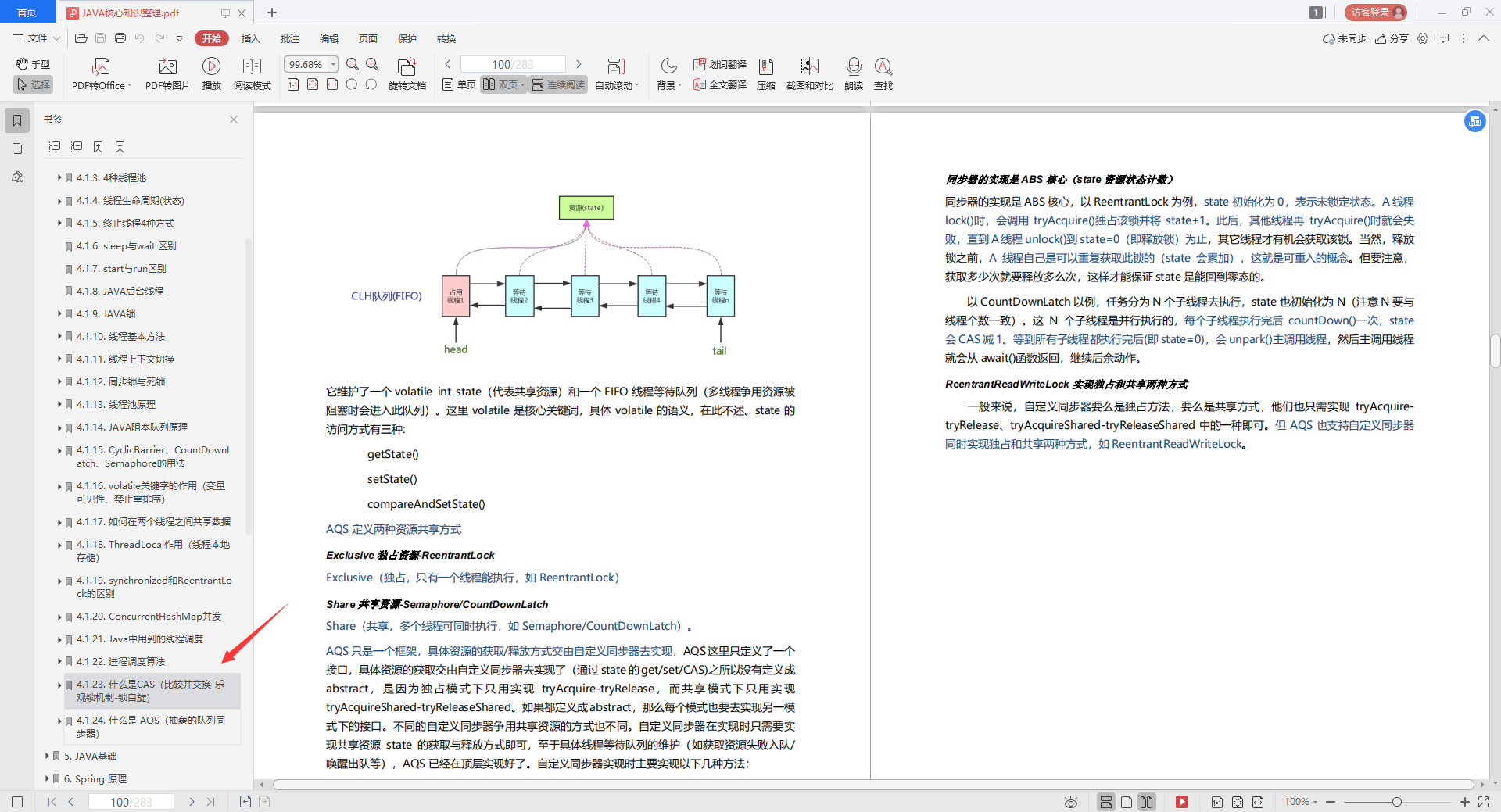Image resolution: width=1501 pixels, height=812 pixels.
Task: Open the 查找 find tool
Action: pyautogui.click(x=883, y=74)
